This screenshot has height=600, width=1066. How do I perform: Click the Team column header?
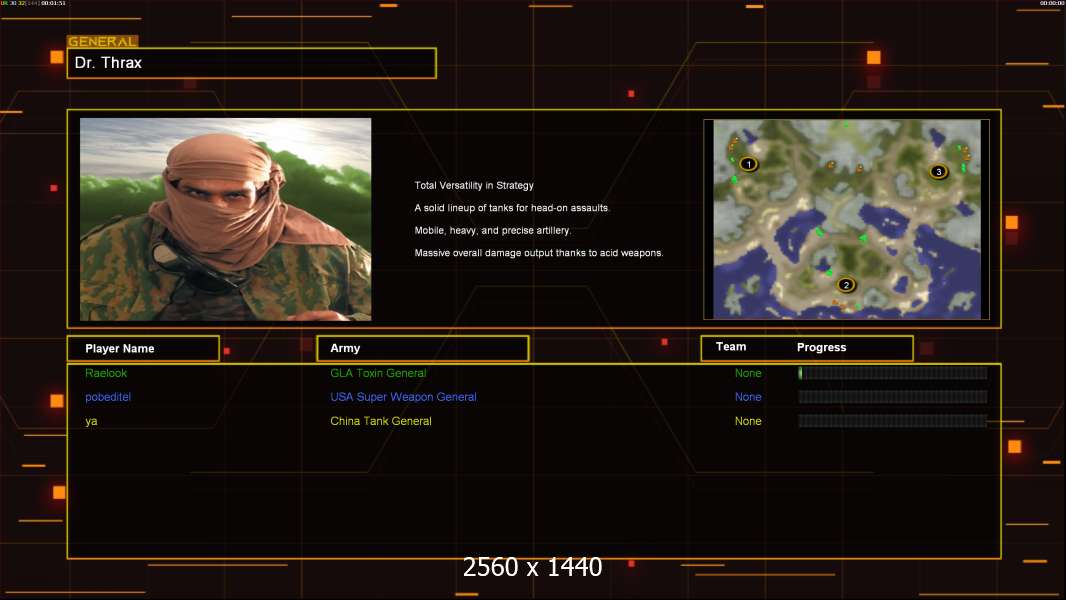coord(731,347)
